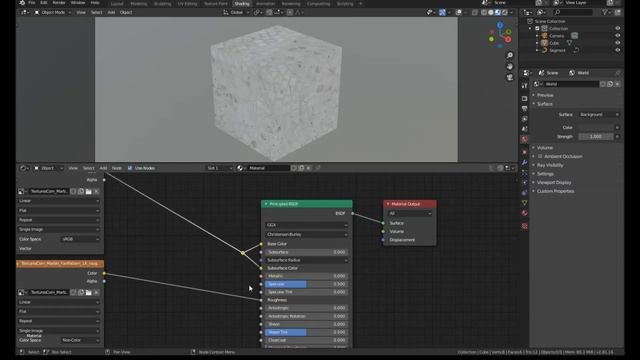
Task: Expand the Preview panel
Action: [545, 95]
